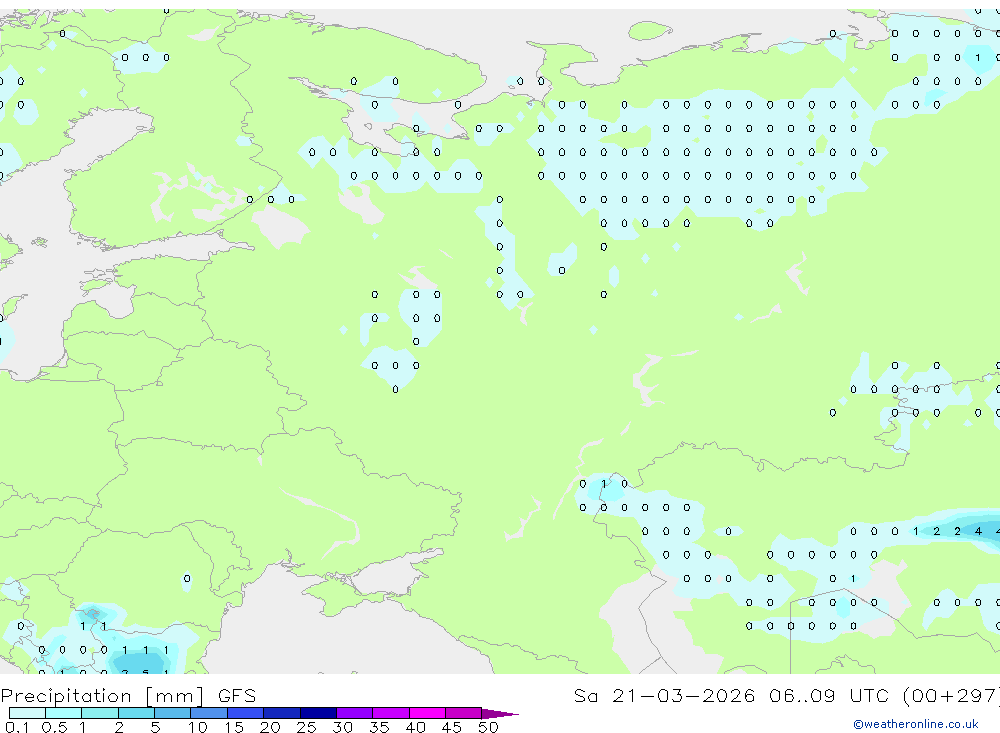1000x733 pixels.
Task: Select the 0.1–0.5 mm lightest cyan legend swatch
Action: (27, 713)
